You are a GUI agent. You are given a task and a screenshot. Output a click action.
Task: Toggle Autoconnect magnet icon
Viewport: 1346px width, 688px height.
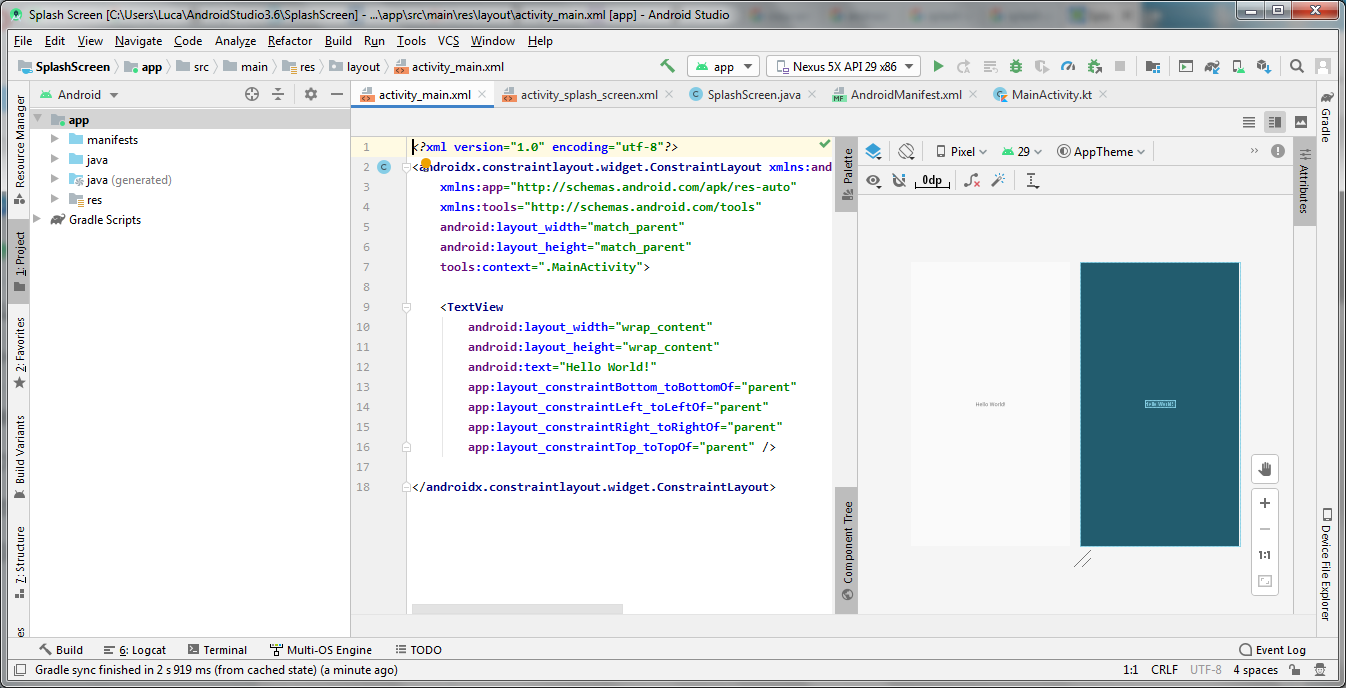(x=898, y=180)
